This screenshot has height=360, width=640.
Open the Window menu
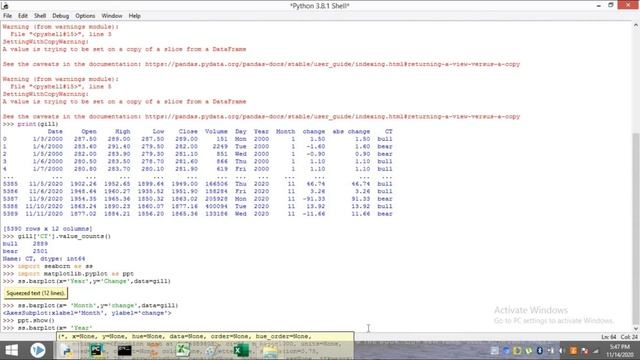click(x=111, y=16)
